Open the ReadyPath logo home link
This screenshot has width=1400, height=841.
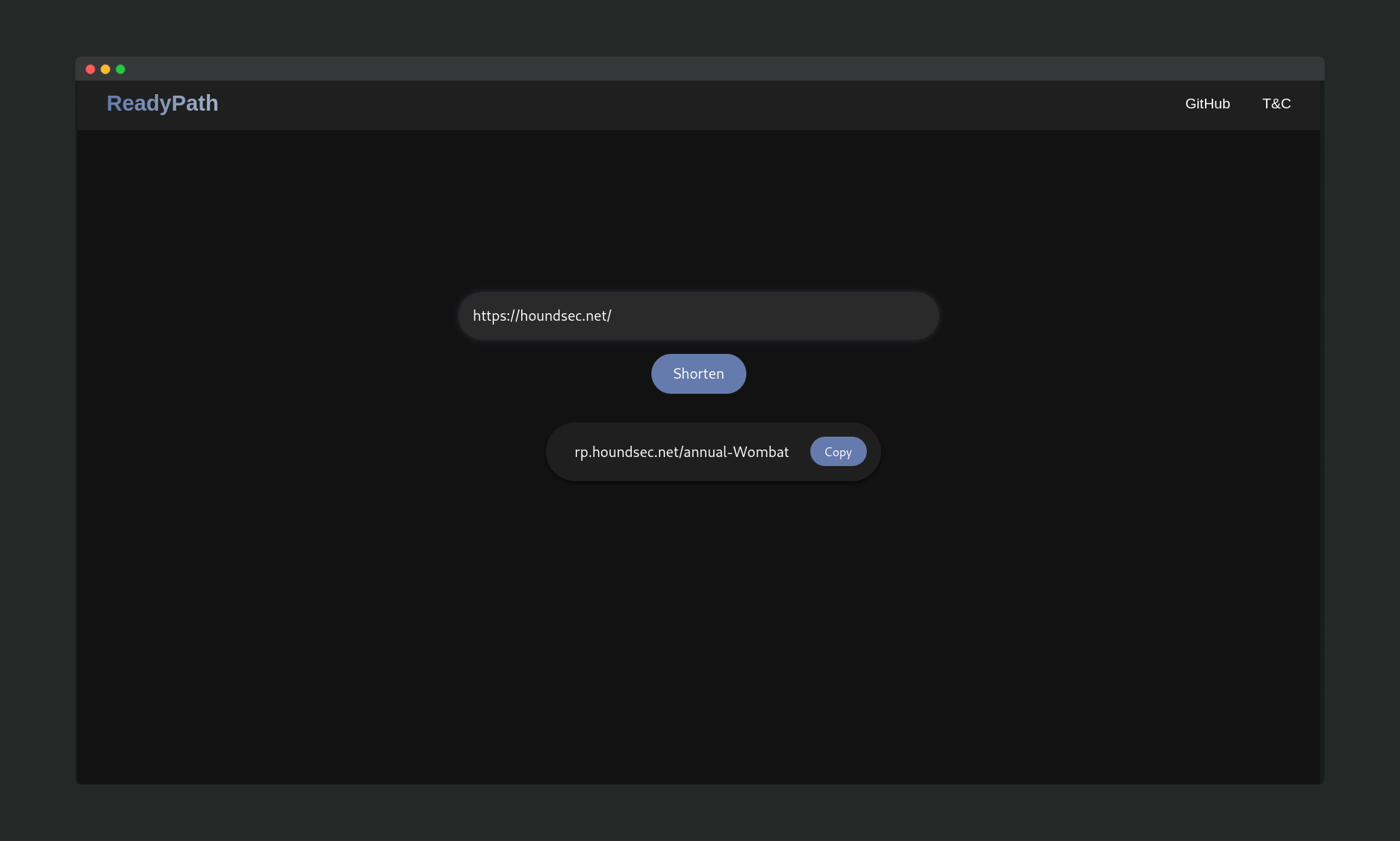[163, 103]
